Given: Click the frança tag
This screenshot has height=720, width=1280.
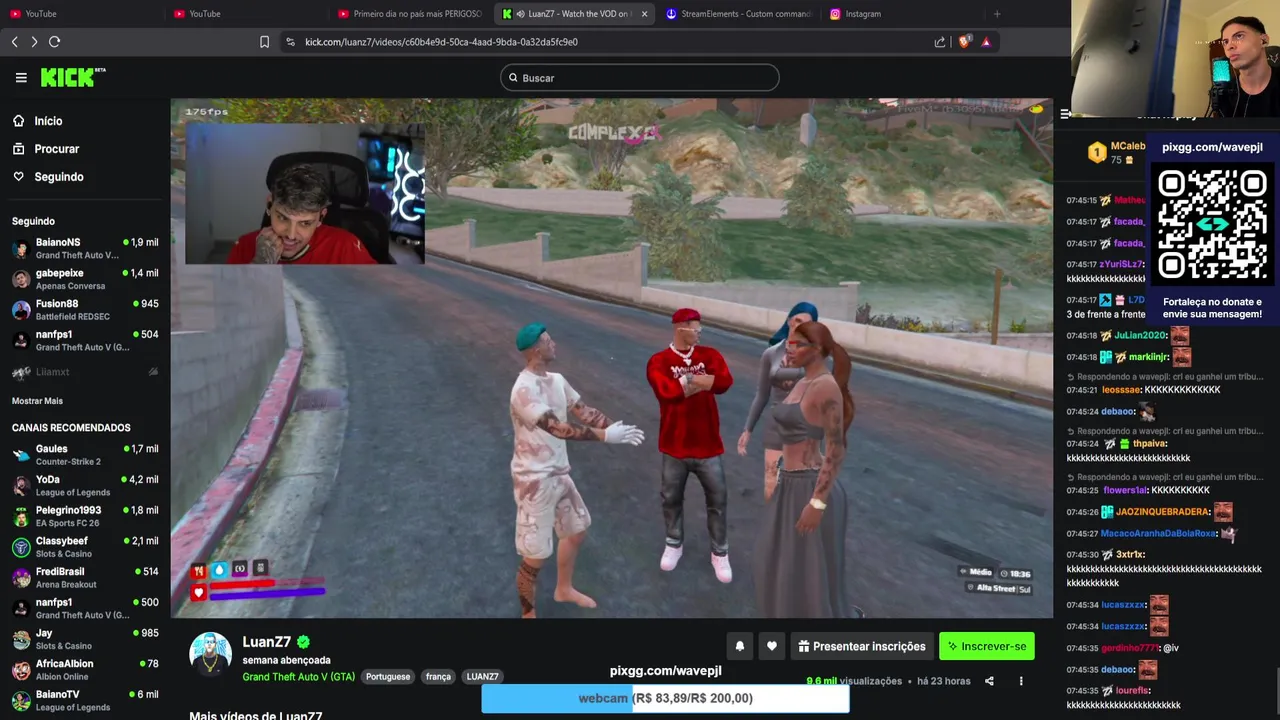Looking at the screenshot, I should (438, 677).
